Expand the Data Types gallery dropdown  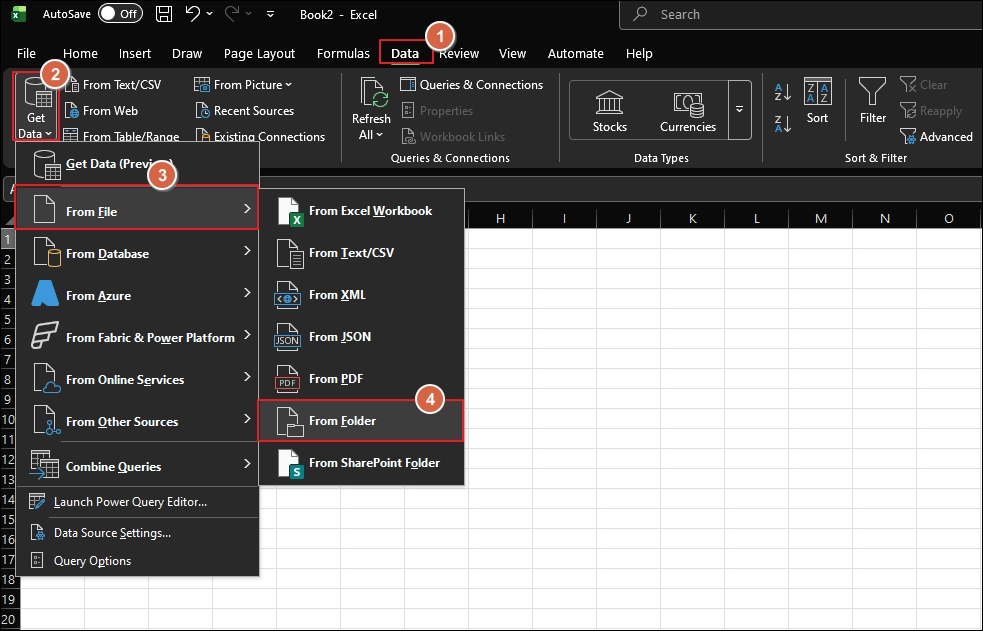click(740, 110)
